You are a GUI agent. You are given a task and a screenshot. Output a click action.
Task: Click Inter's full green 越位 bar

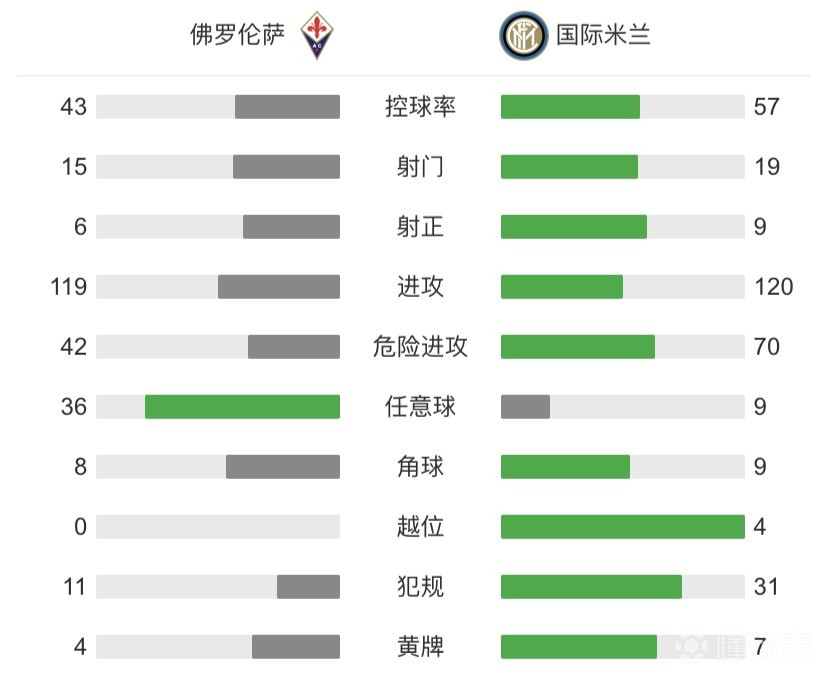pyautogui.click(x=622, y=527)
